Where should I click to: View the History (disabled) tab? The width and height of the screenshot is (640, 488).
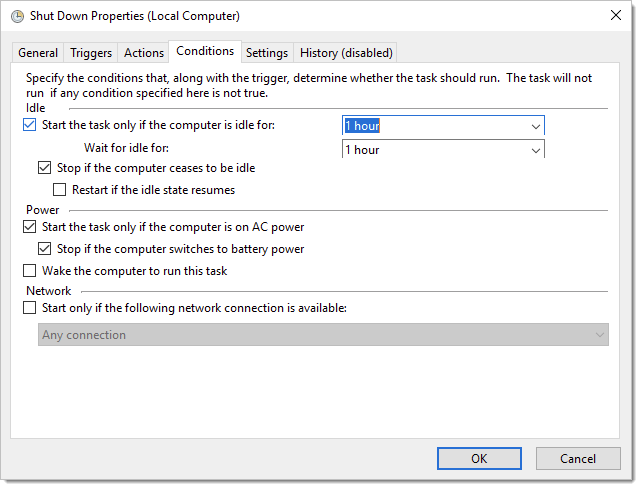347,53
